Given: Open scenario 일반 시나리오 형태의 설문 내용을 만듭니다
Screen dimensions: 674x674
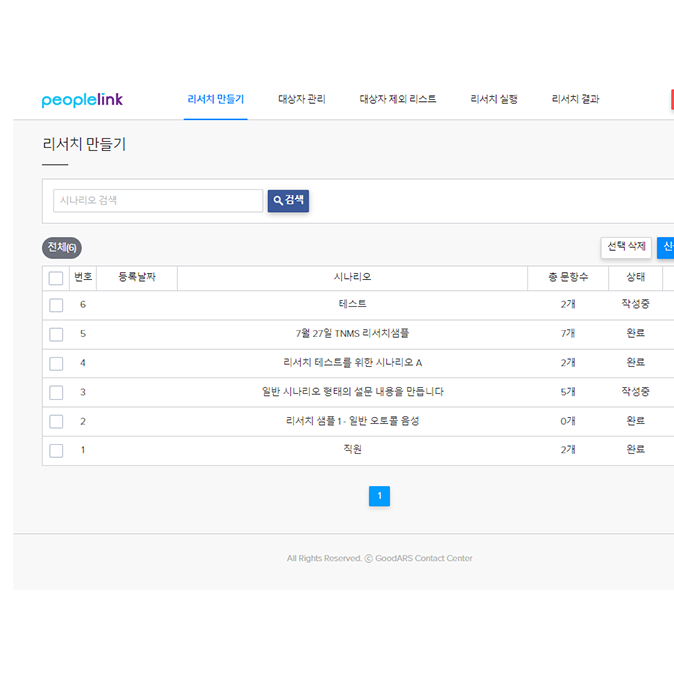Looking at the screenshot, I should [x=352, y=392].
